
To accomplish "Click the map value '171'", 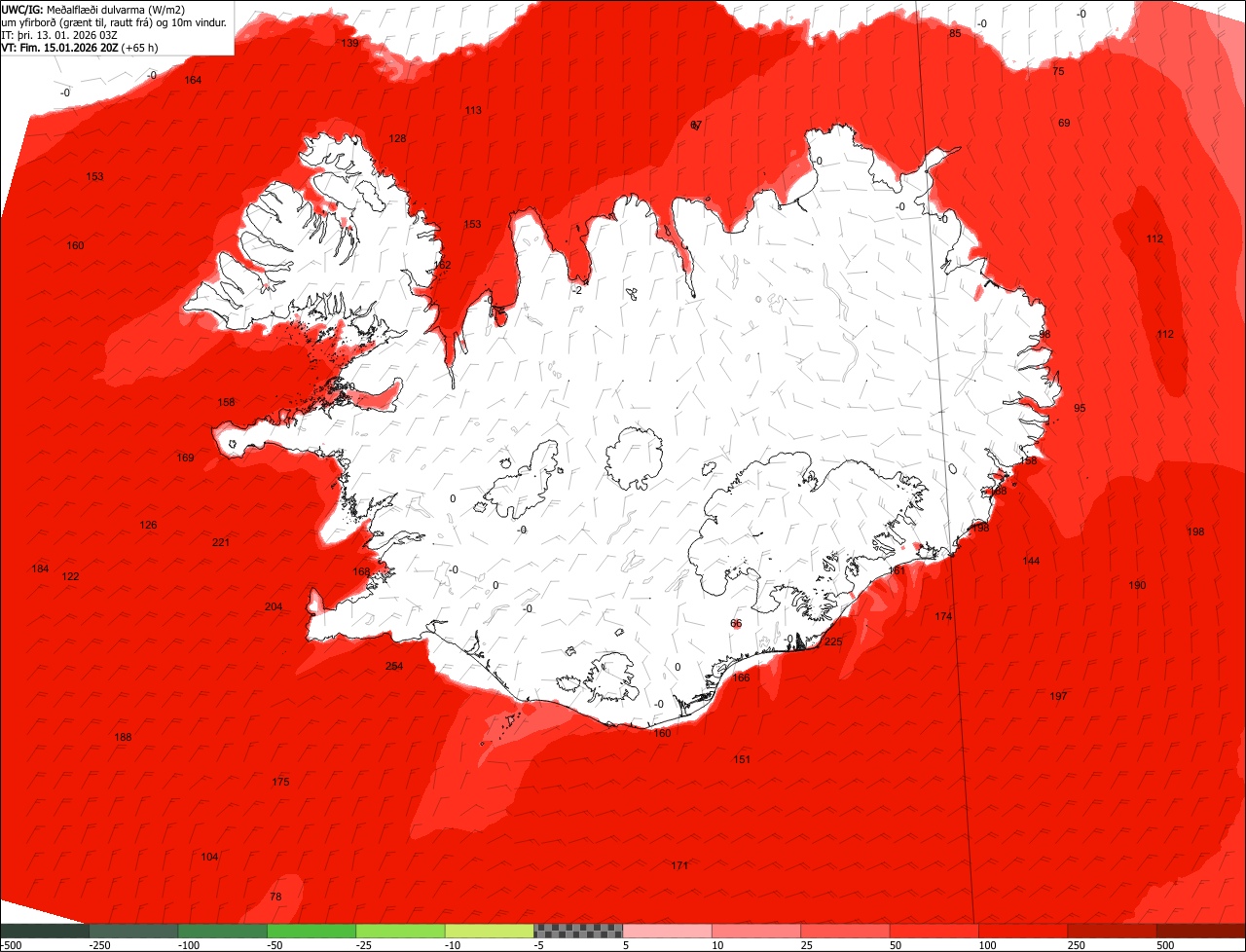I will (x=679, y=865).
